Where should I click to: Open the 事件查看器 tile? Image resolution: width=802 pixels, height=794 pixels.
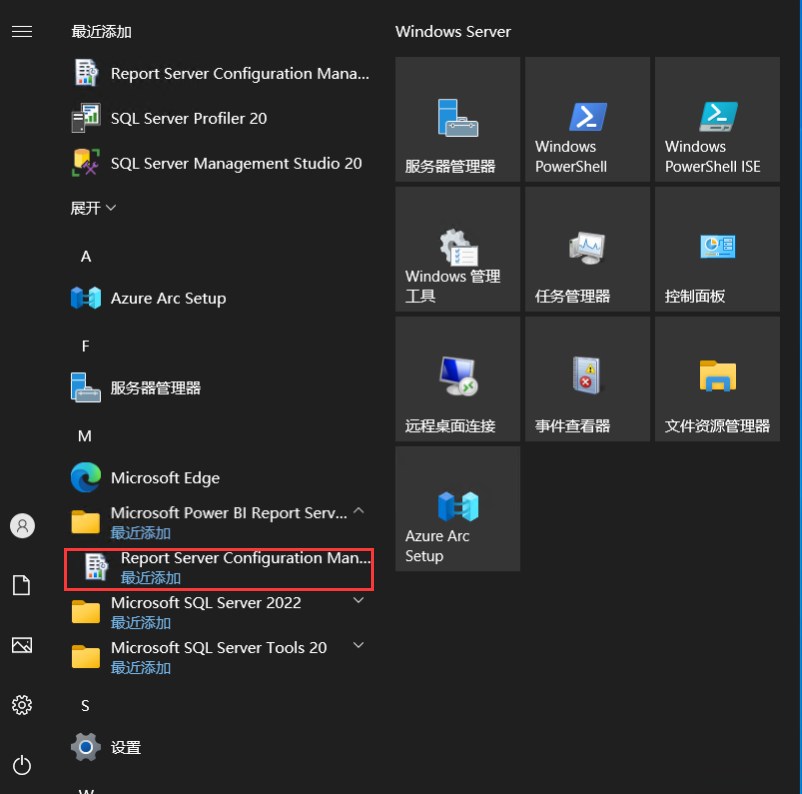[588, 379]
